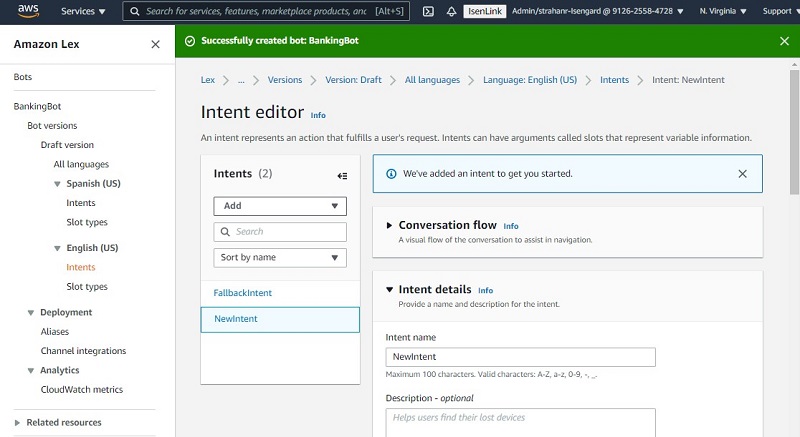Viewport: 800px width, 437px height.
Task: Open Bots in sidebar
Action: tap(22, 77)
